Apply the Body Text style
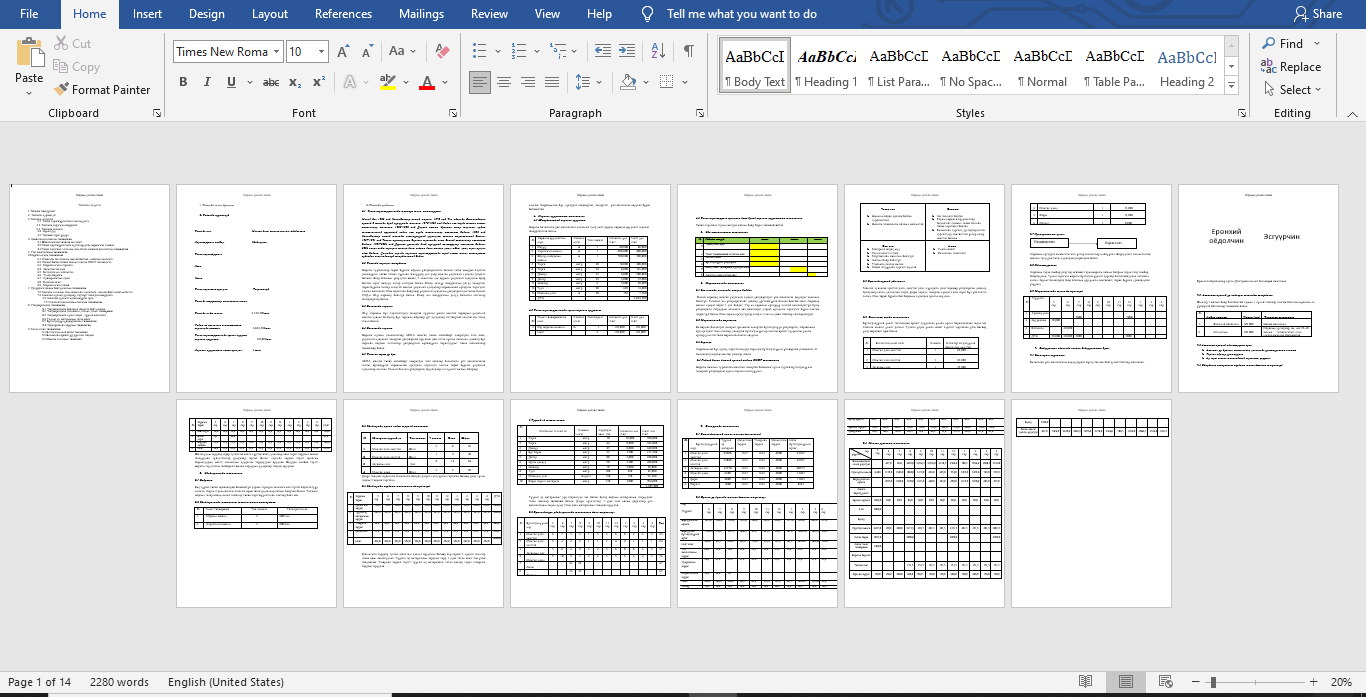 755,66
